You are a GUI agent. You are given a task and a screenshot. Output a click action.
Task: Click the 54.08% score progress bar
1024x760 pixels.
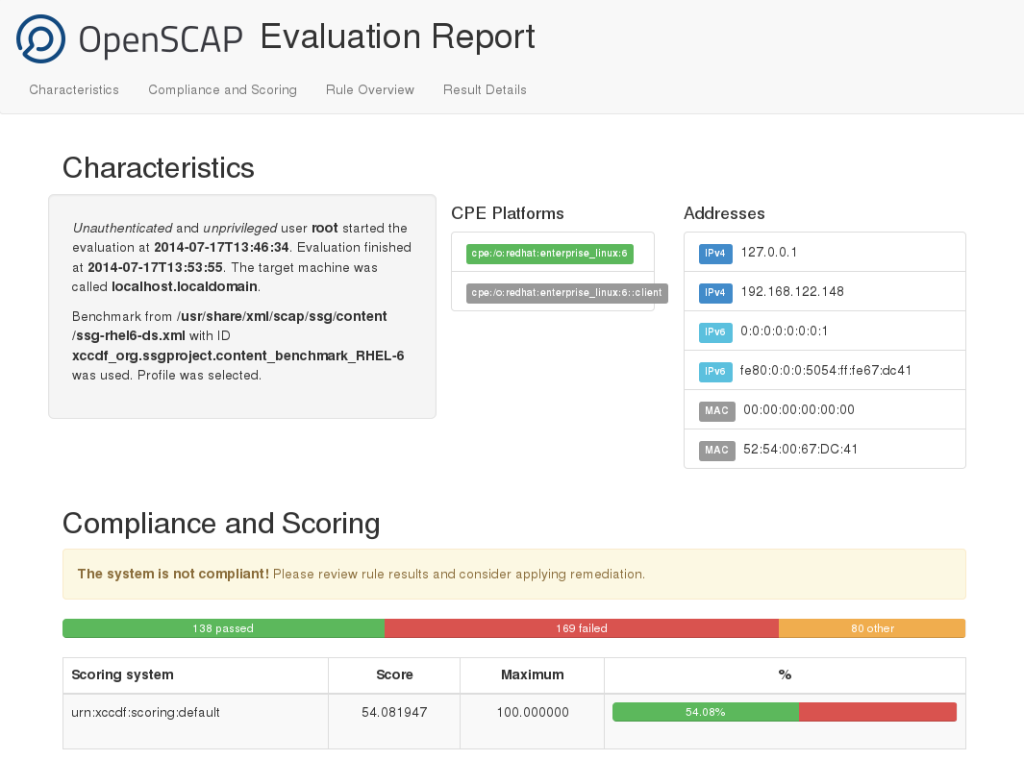pyautogui.click(x=784, y=712)
